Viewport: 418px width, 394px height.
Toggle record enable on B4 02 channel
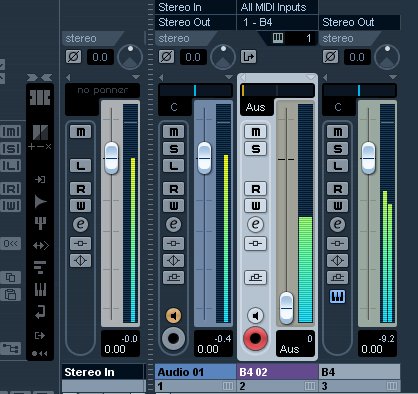[255, 338]
